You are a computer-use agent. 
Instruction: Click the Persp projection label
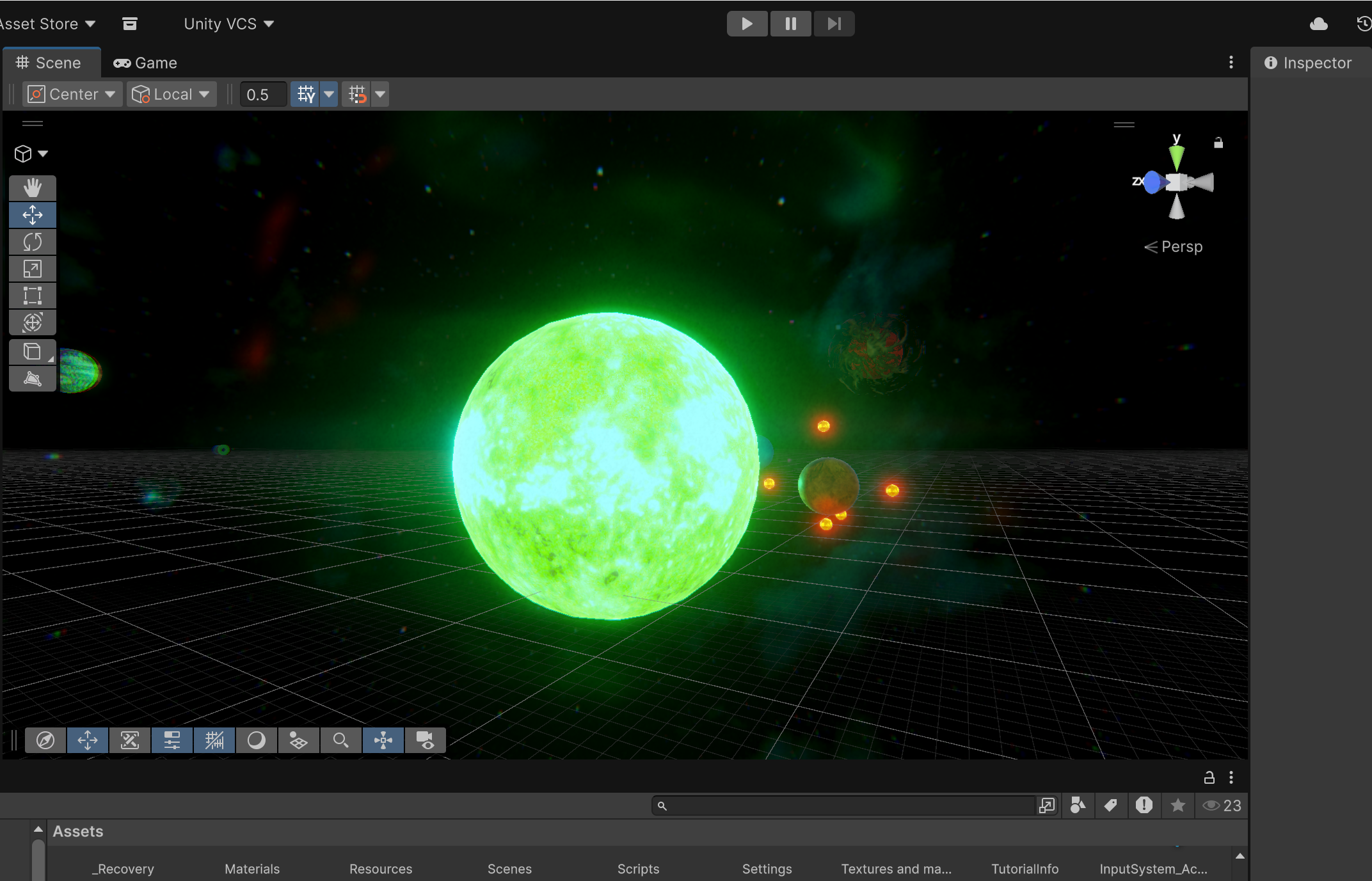click(x=1181, y=247)
